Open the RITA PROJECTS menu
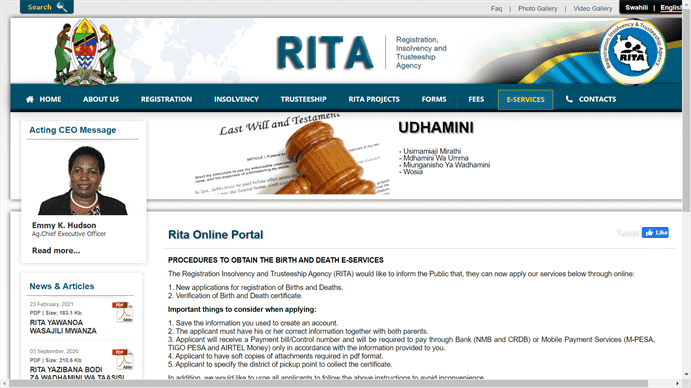691x388 pixels. tap(374, 99)
